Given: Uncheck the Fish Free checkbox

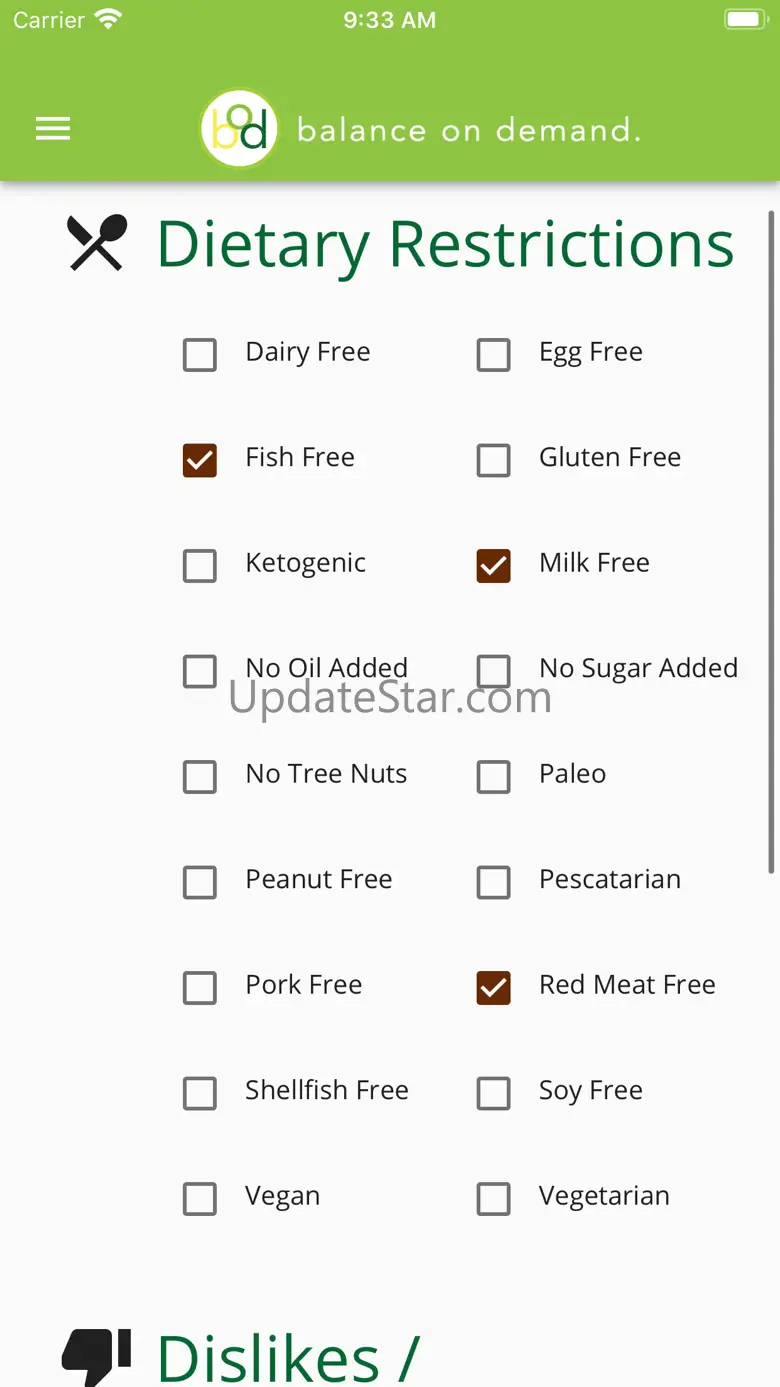Looking at the screenshot, I should click(x=200, y=460).
